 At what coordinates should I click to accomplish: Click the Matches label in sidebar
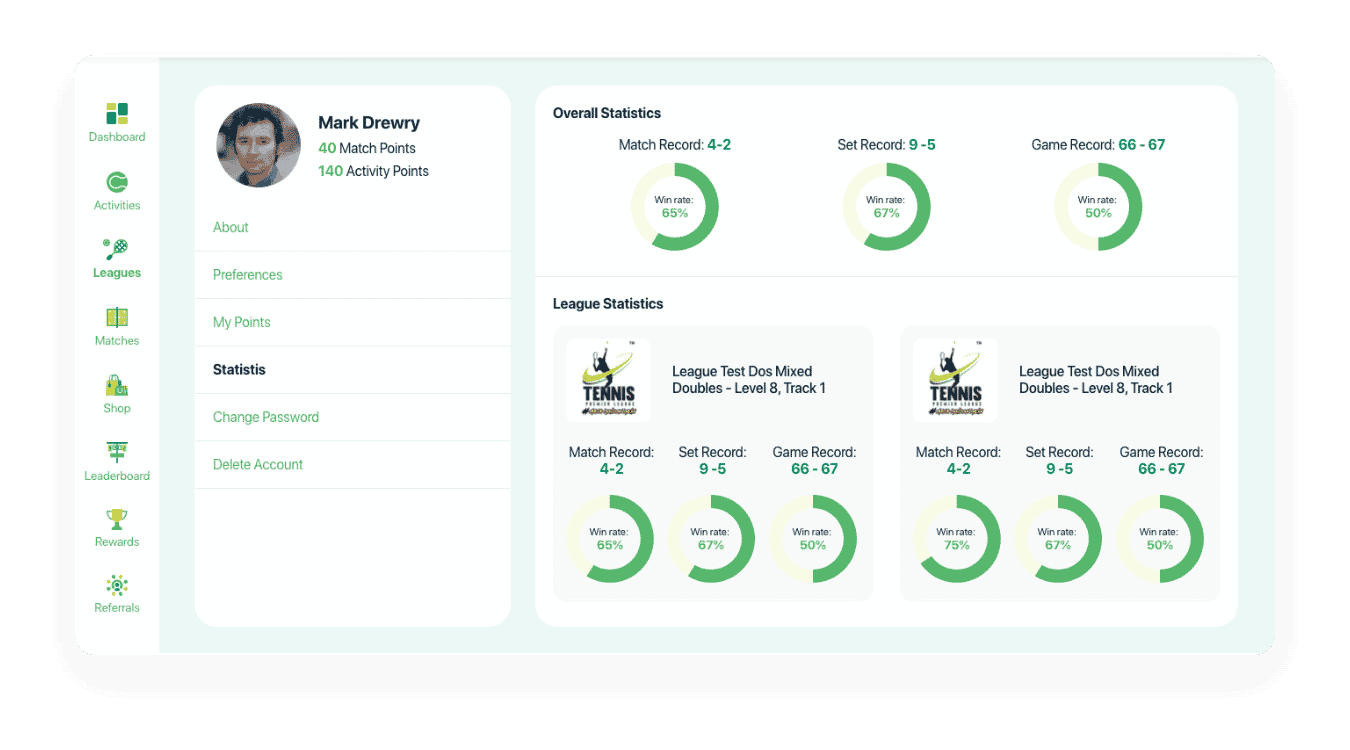pos(117,341)
